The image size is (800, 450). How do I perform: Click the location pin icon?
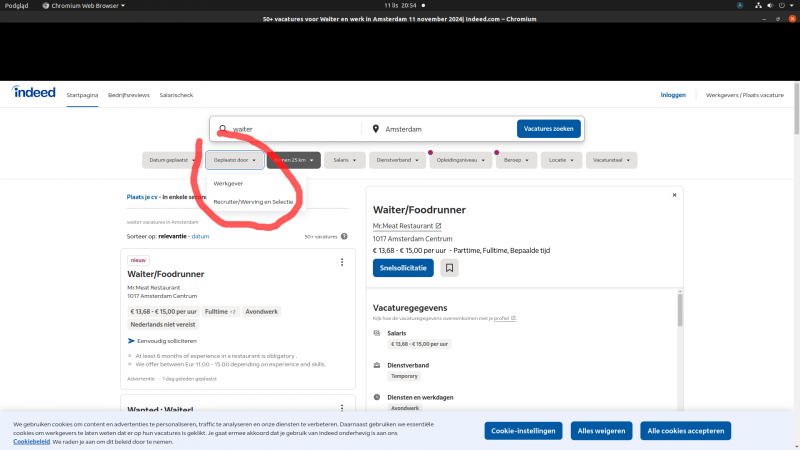[x=376, y=129]
